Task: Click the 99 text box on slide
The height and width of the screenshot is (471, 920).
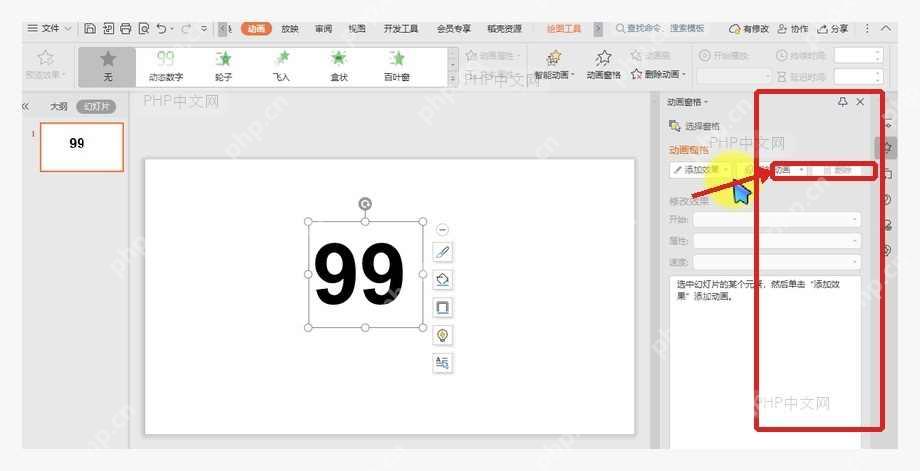Action: pos(365,275)
